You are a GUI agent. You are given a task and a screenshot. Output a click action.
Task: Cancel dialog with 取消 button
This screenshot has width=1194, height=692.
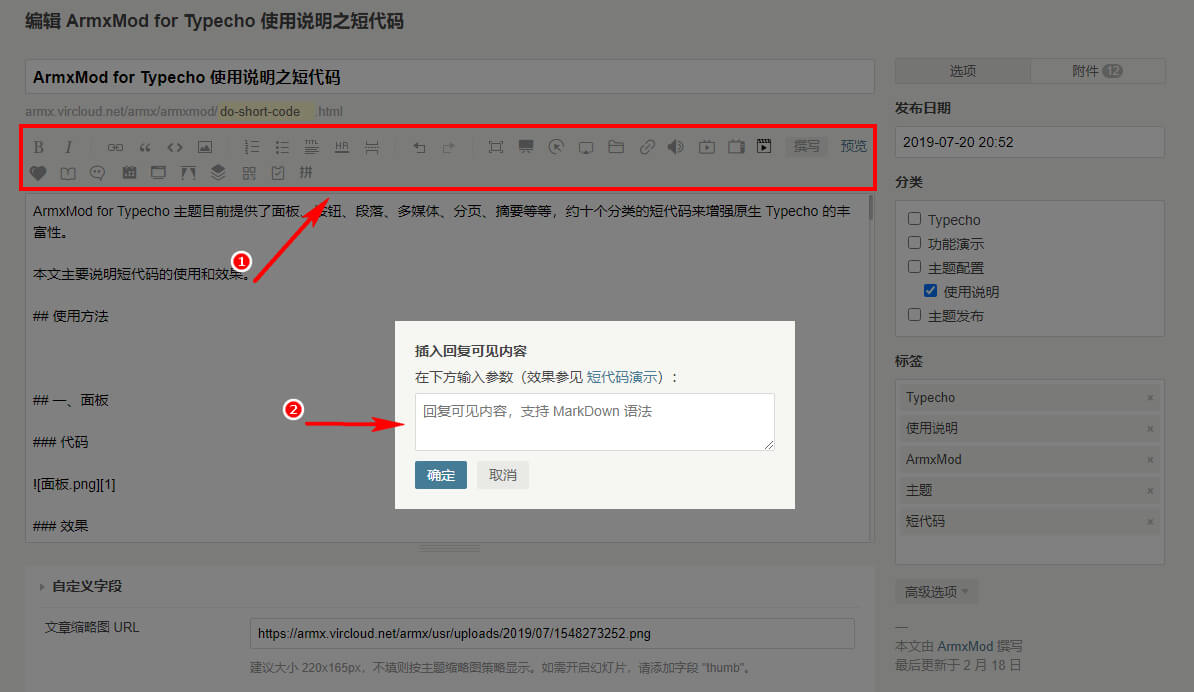coord(503,475)
